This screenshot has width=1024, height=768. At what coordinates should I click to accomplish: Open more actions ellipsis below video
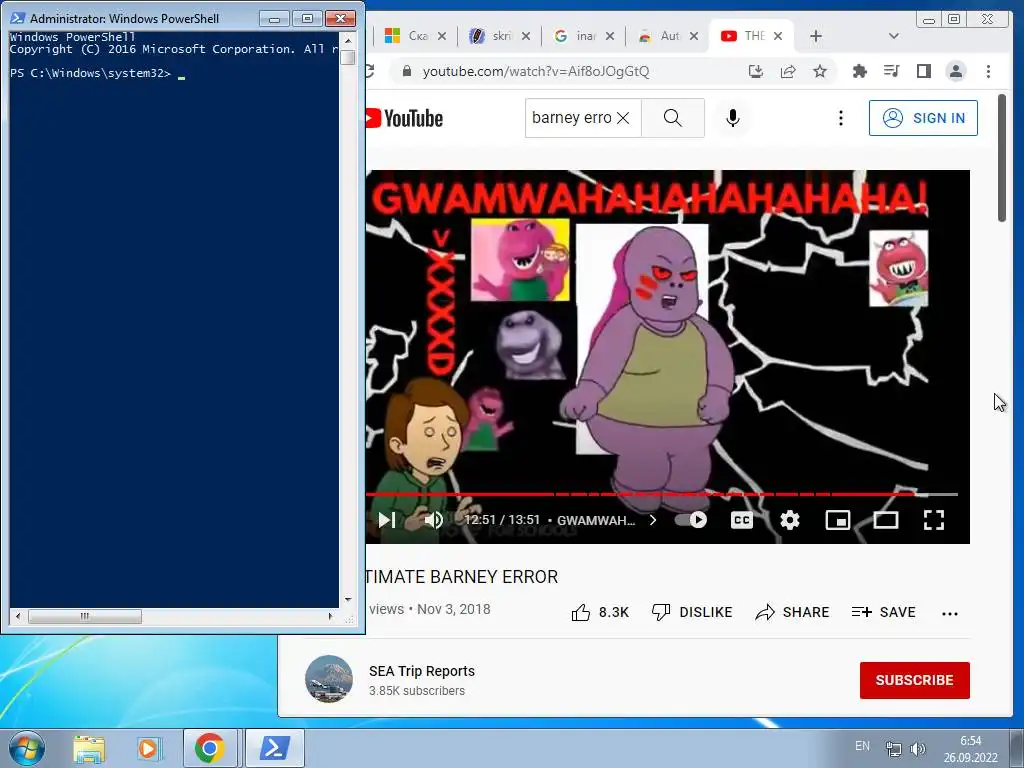click(950, 613)
